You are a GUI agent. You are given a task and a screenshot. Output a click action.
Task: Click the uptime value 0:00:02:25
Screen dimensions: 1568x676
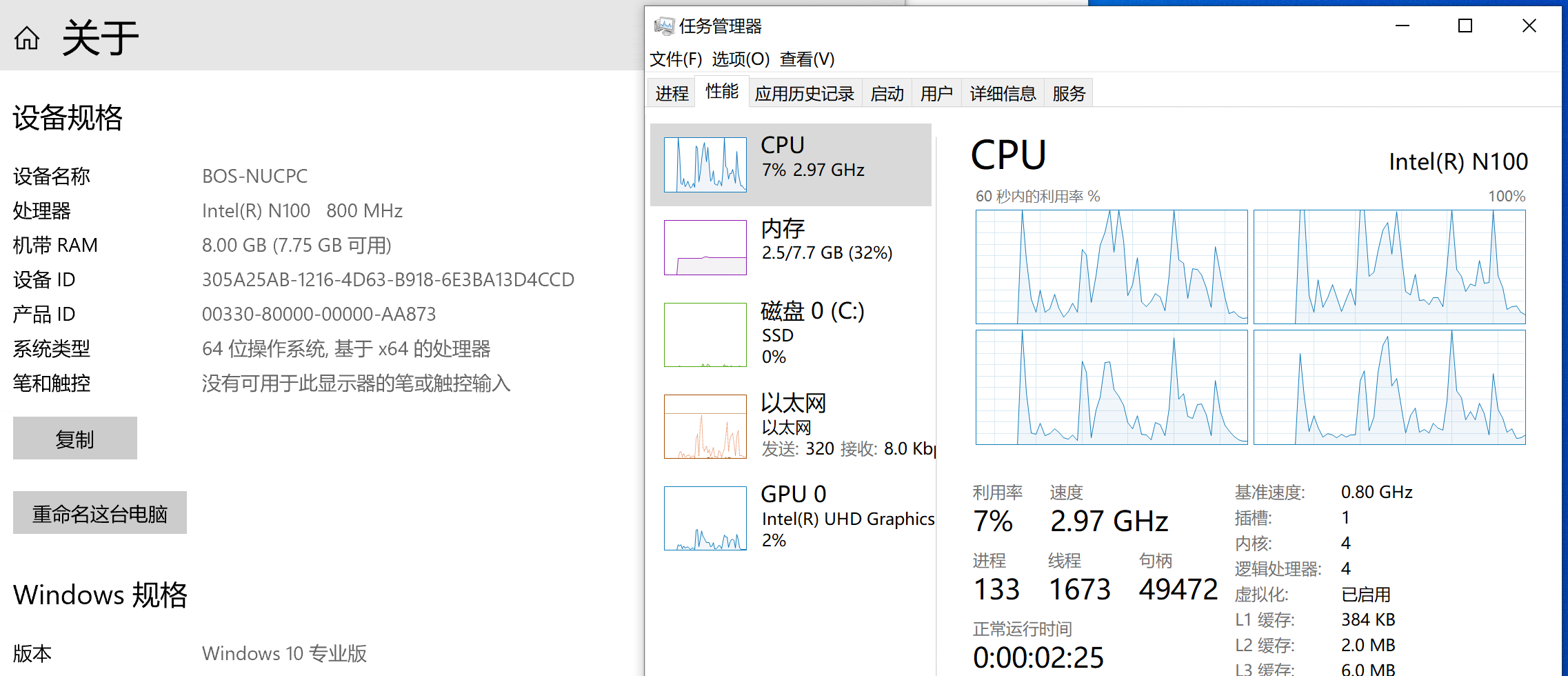tap(1038, 657)
